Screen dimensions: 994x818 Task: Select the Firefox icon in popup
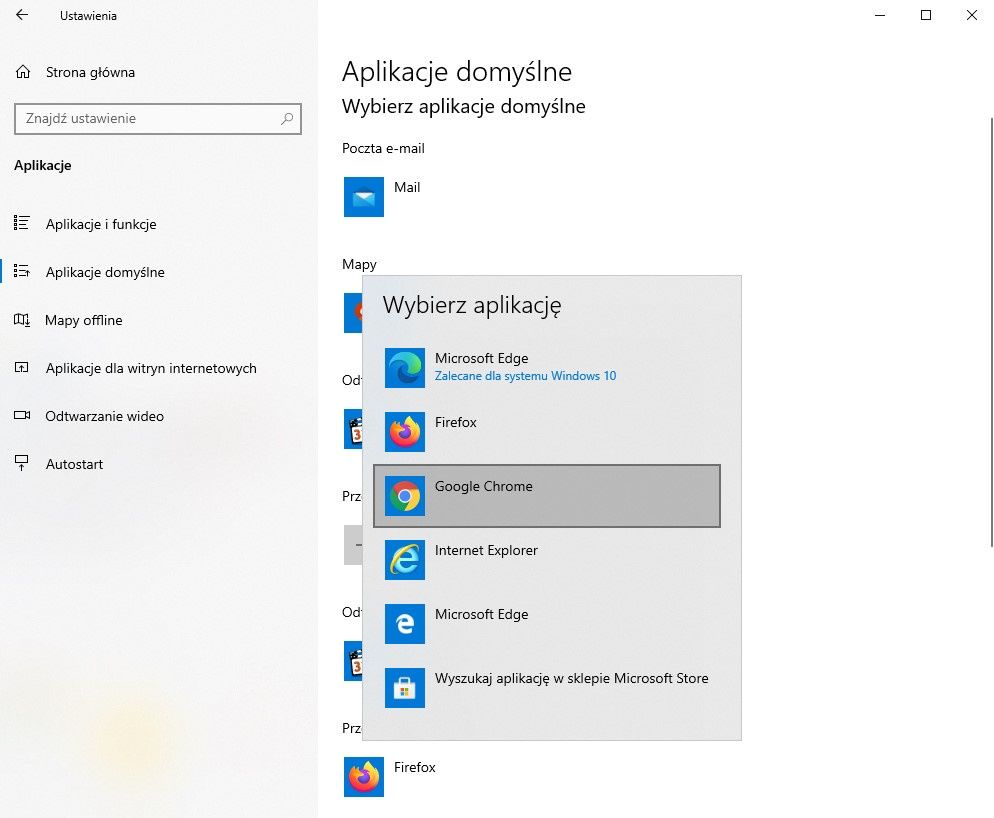click(404, 432)
